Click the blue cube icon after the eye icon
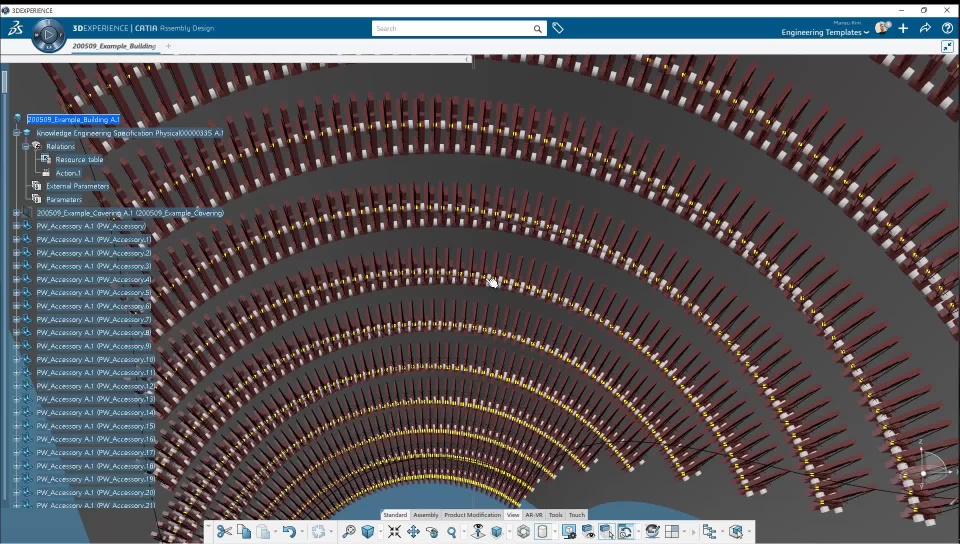 (x=497, y=532)
